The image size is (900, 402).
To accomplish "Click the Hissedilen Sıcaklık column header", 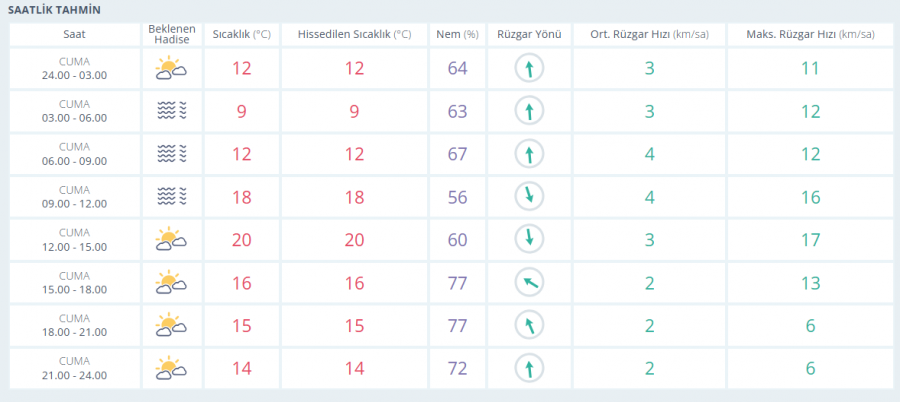I will (354, 34).
